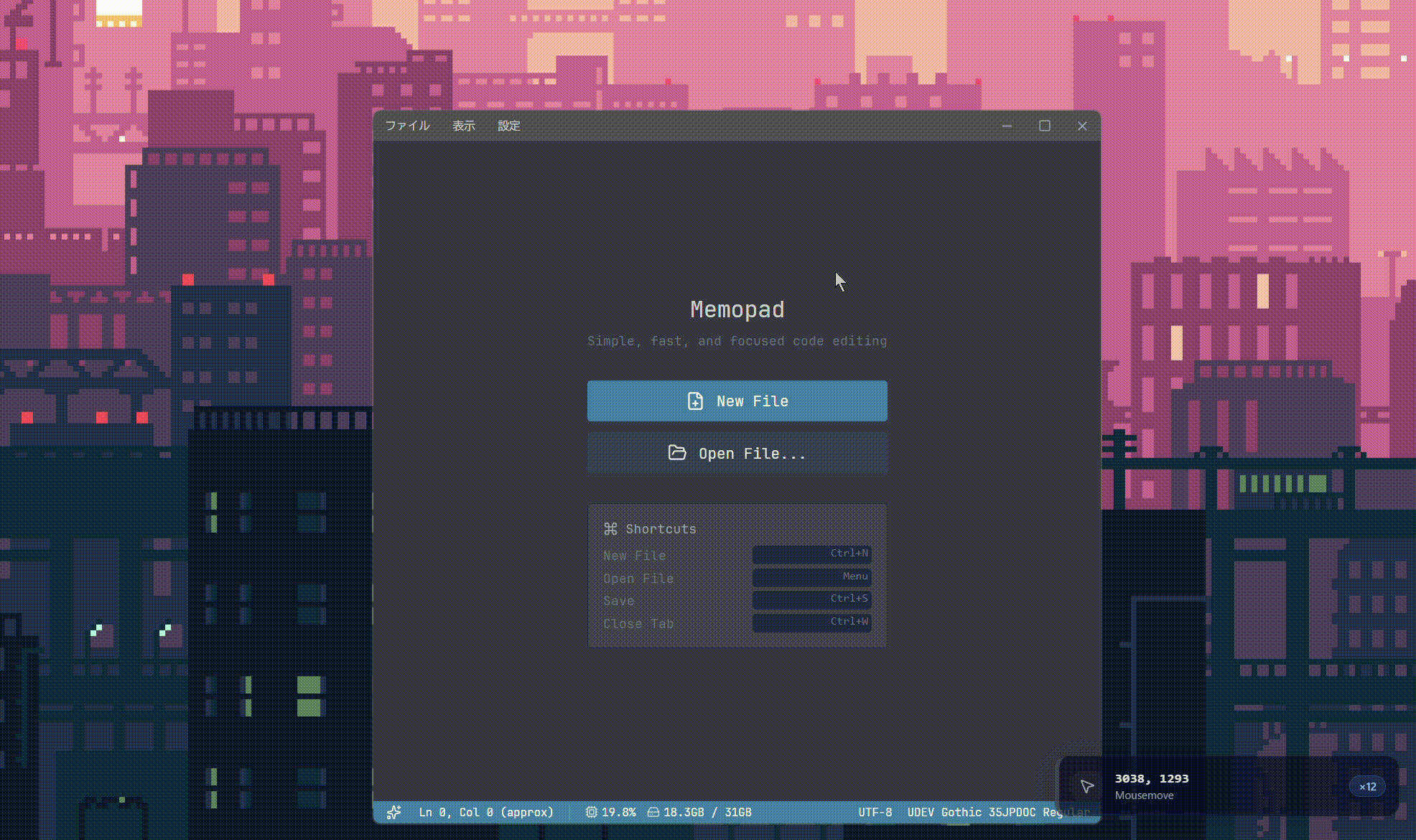Open the 設定 menu

click(x=508, y=126)
